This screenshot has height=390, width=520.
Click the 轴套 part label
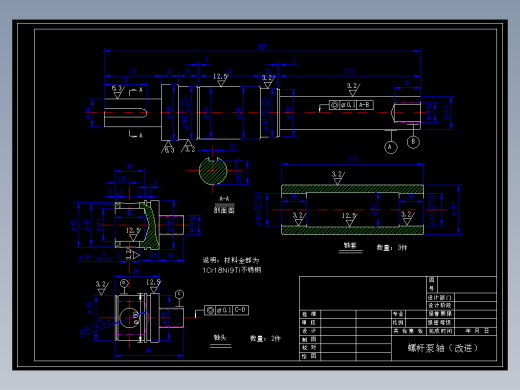coord(350,245)
